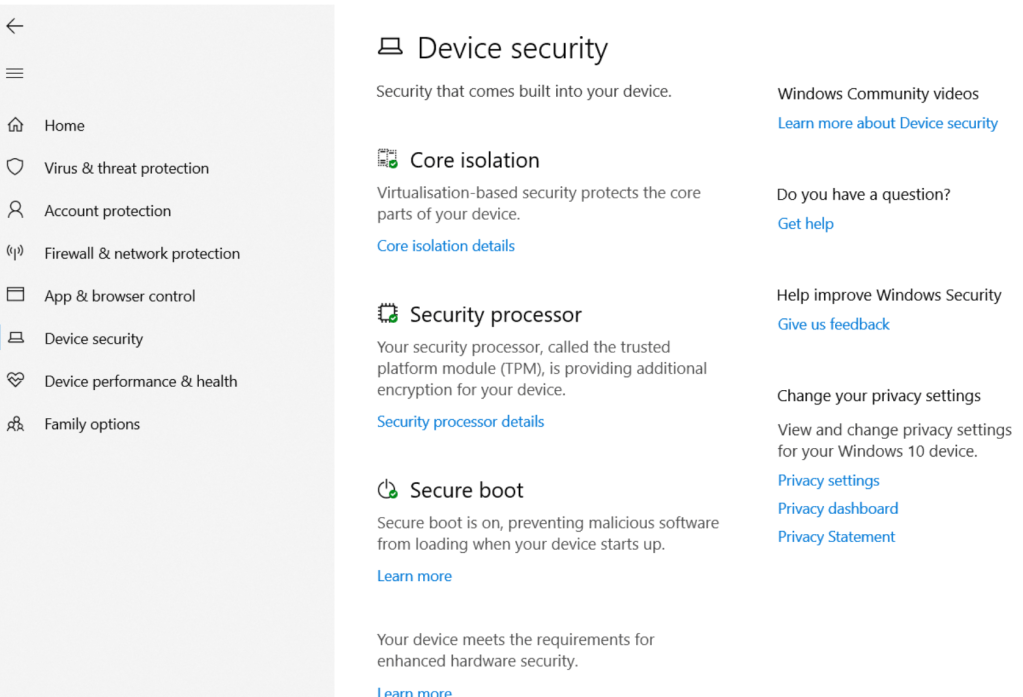The height and width of the screenshot is (697, 1023).
Task: Click the Family options people icon
Action: (15, 424)
